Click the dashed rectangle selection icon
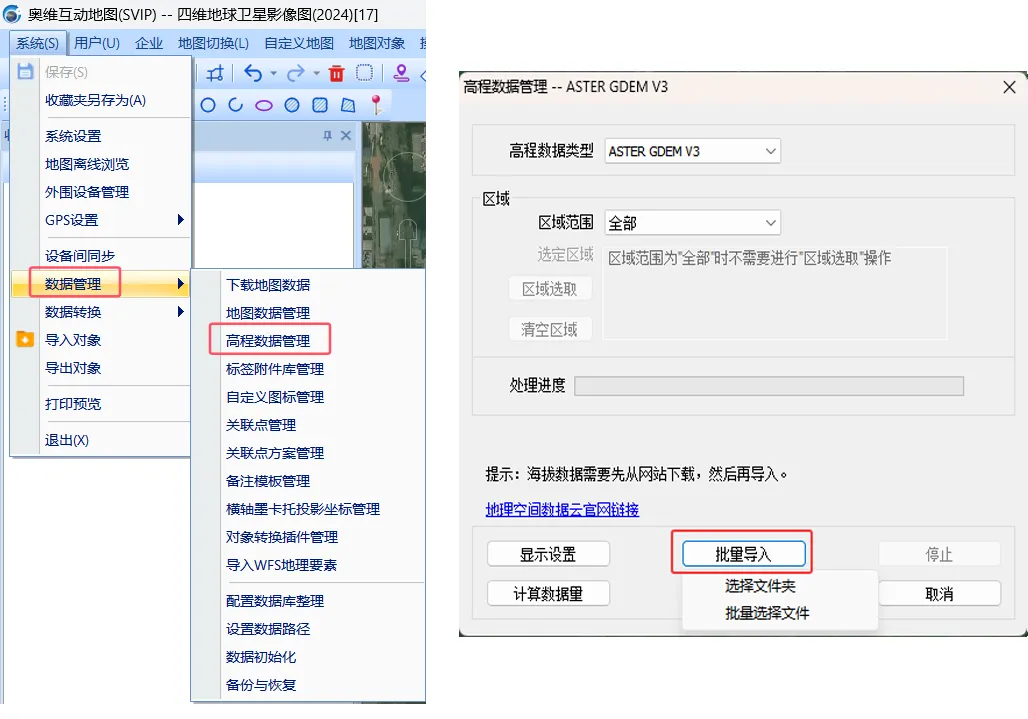 (365, 73)
